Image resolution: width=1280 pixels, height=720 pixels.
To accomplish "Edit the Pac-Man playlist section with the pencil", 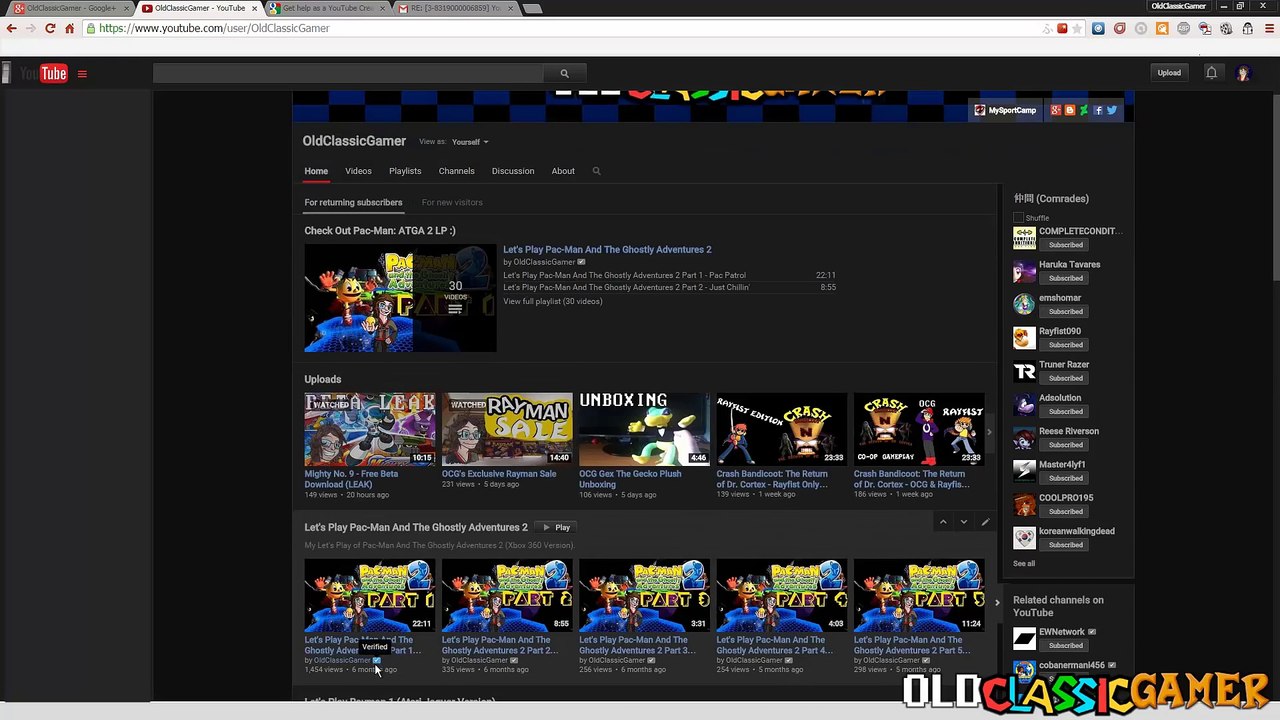I will [x=985, y=522].
